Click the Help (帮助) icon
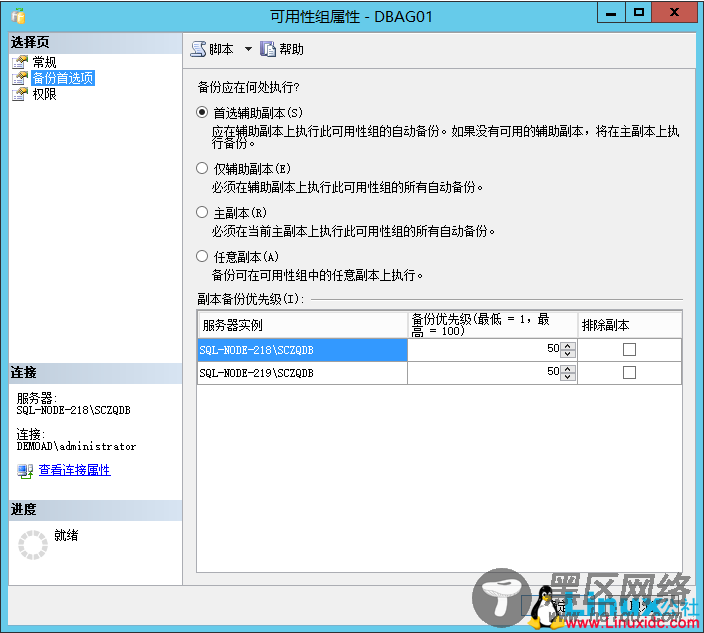Image resolution: width=704 pixels, height=633 pixels. coord(268,49)
